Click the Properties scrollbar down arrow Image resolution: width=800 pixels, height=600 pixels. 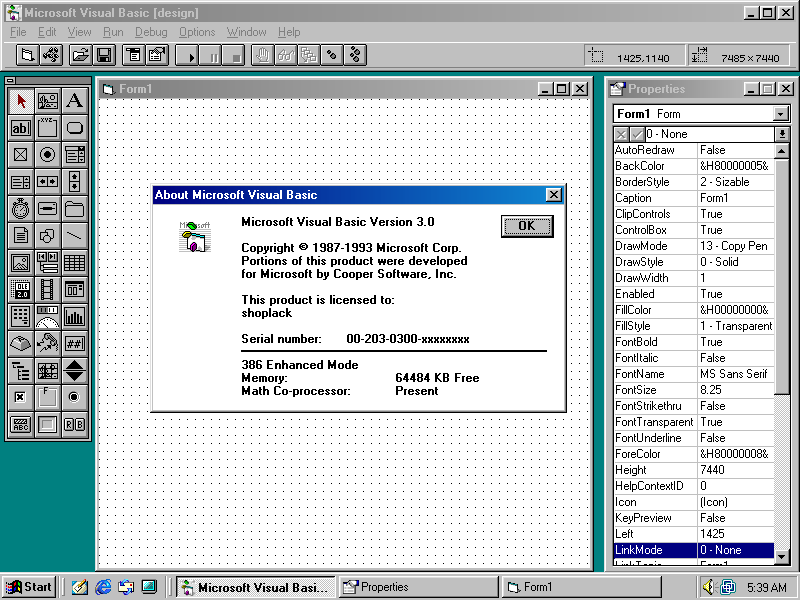pos(782,557)
